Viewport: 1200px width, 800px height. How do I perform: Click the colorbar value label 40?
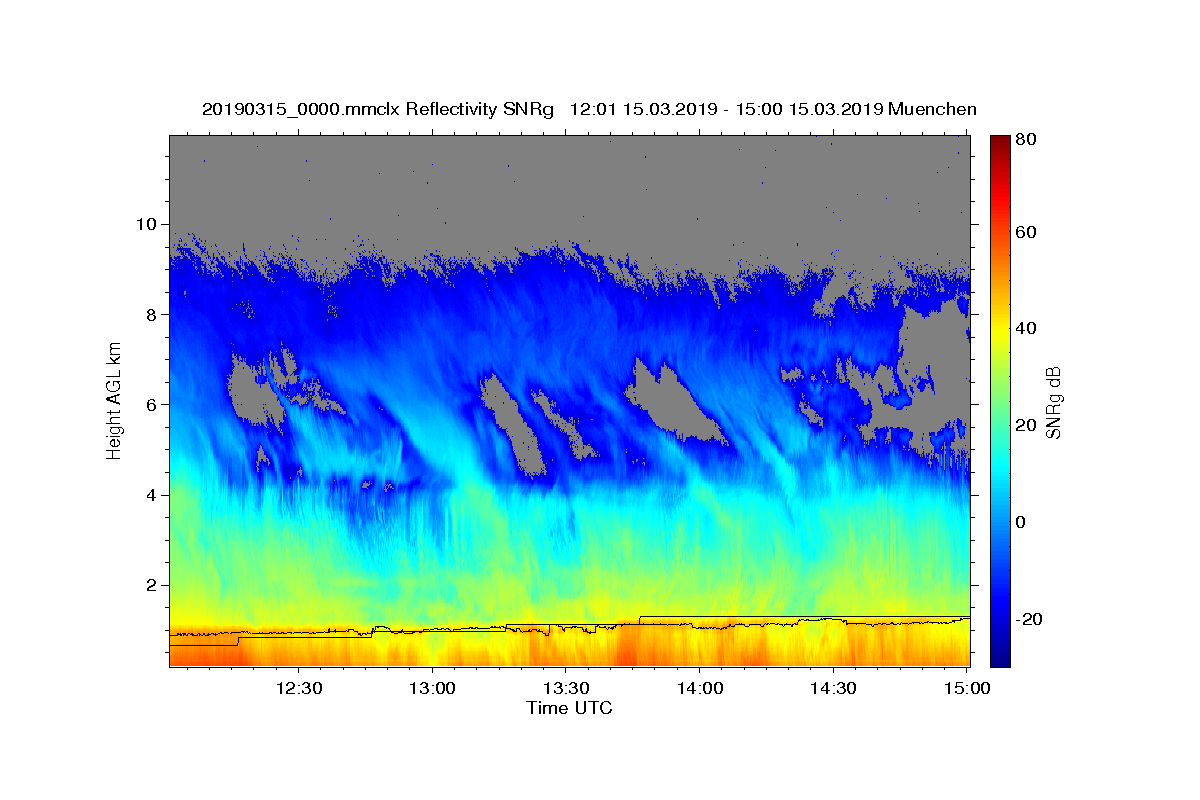click(x=1027, y=329)
